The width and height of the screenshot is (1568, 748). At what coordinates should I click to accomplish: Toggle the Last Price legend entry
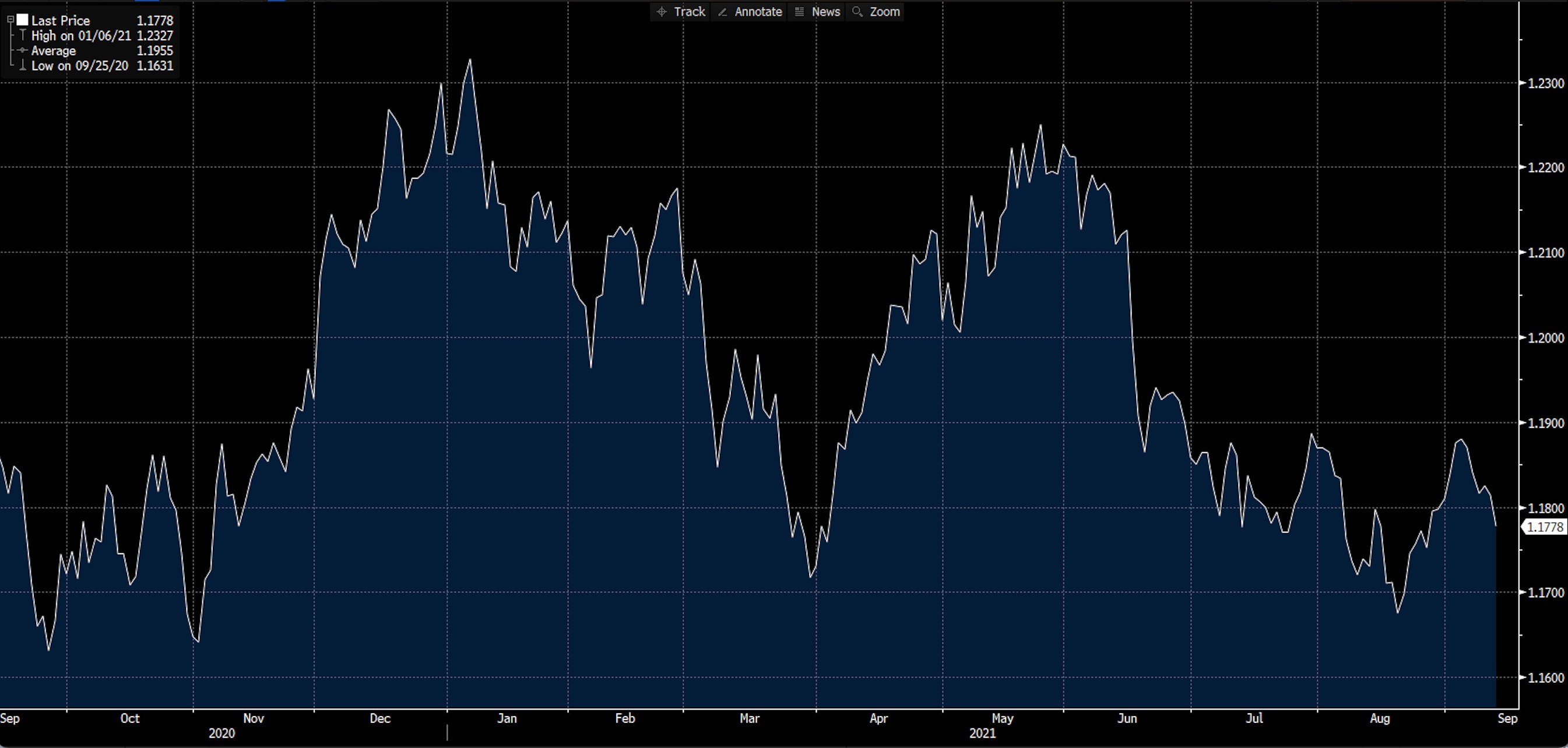click(61, 20)
